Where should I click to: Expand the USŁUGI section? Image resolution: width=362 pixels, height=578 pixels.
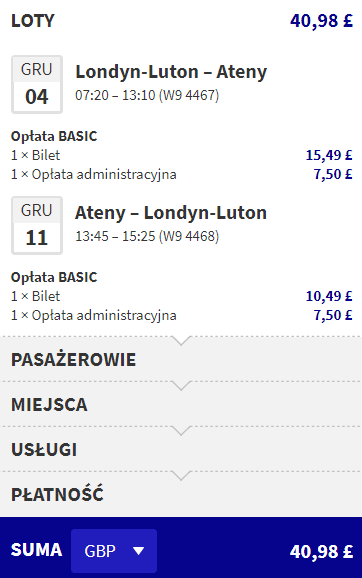181,449
